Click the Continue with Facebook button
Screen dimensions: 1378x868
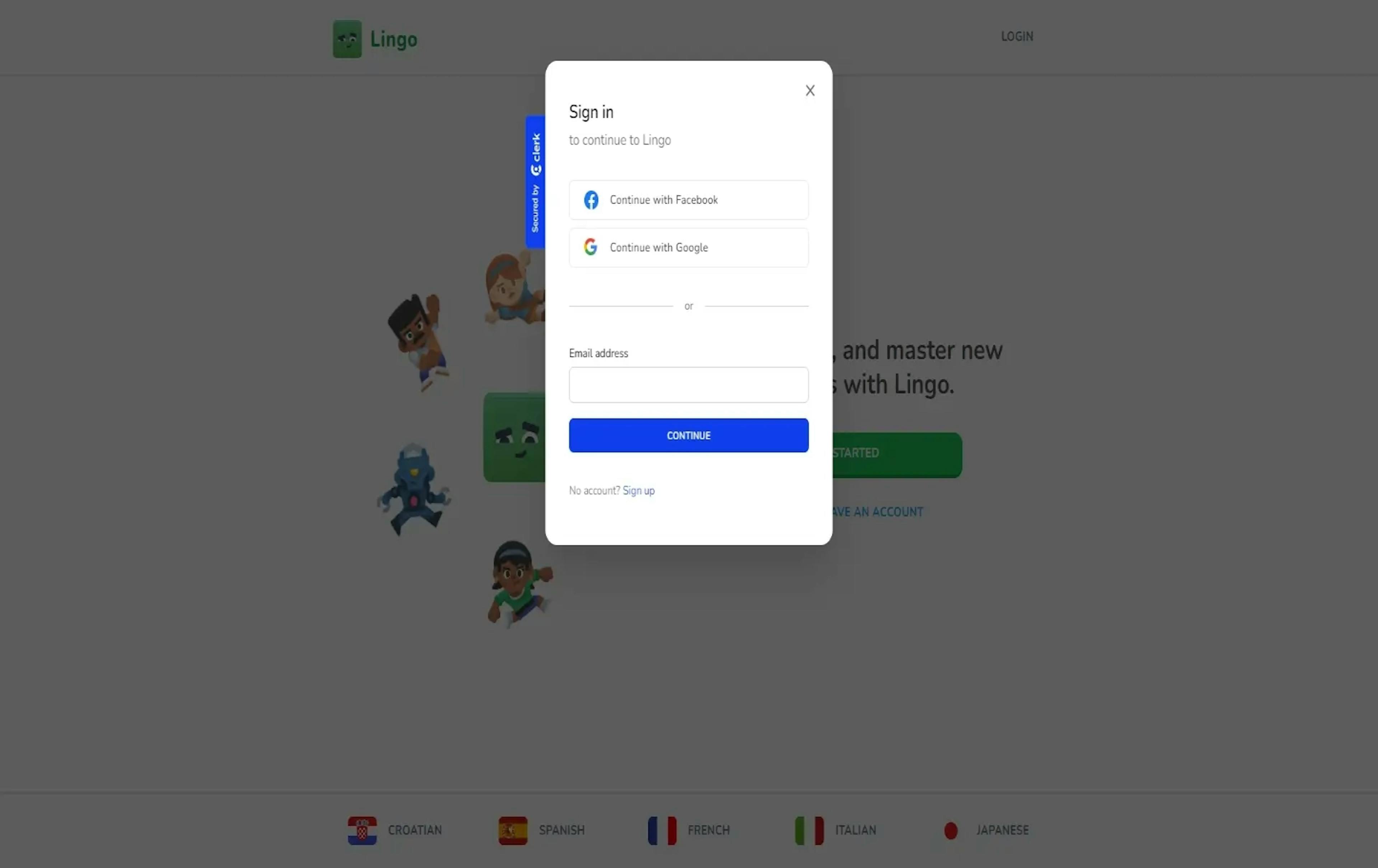point(689,200)
